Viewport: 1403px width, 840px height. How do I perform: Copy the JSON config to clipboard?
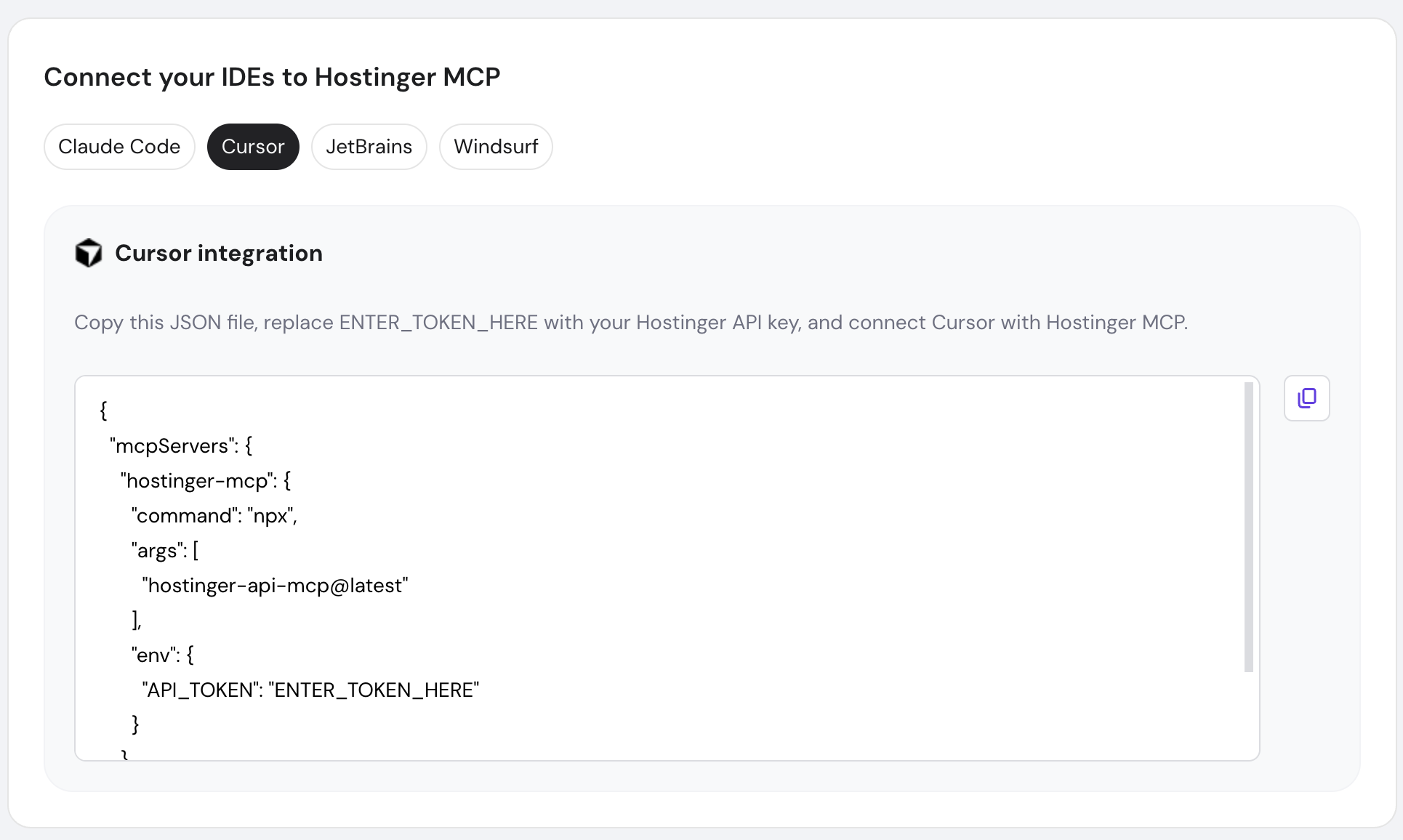point(1306,398)
